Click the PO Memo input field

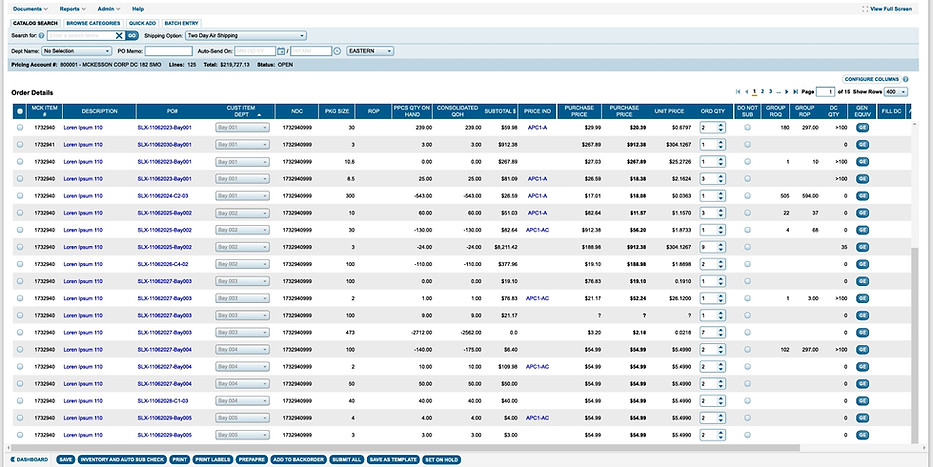point(169,51)
